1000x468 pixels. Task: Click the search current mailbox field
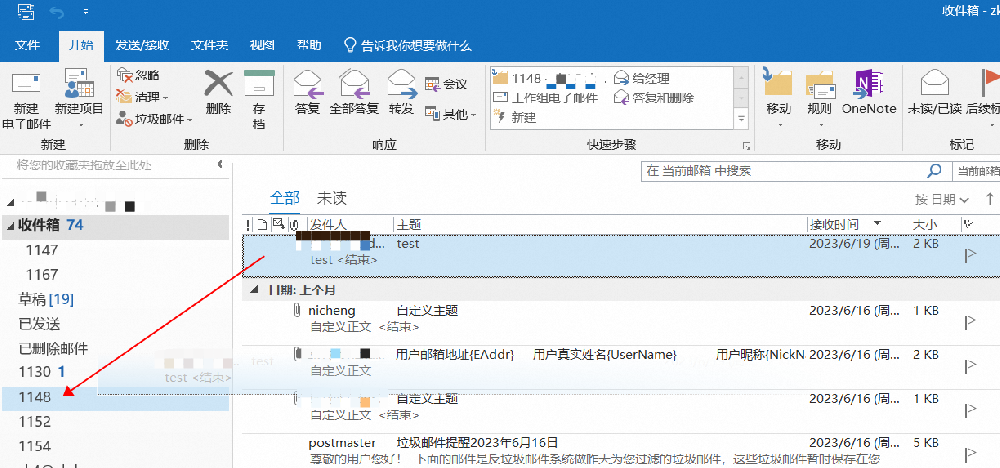tap(784, 171)
